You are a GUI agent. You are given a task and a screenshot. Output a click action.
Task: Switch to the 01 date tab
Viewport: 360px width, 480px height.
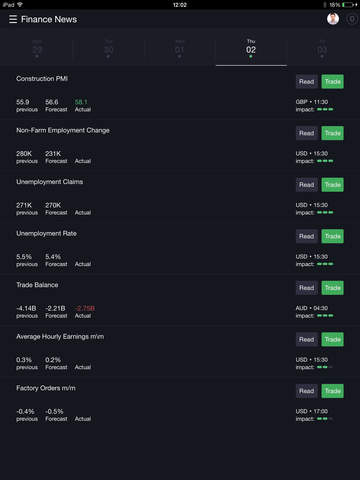(180, 49)
